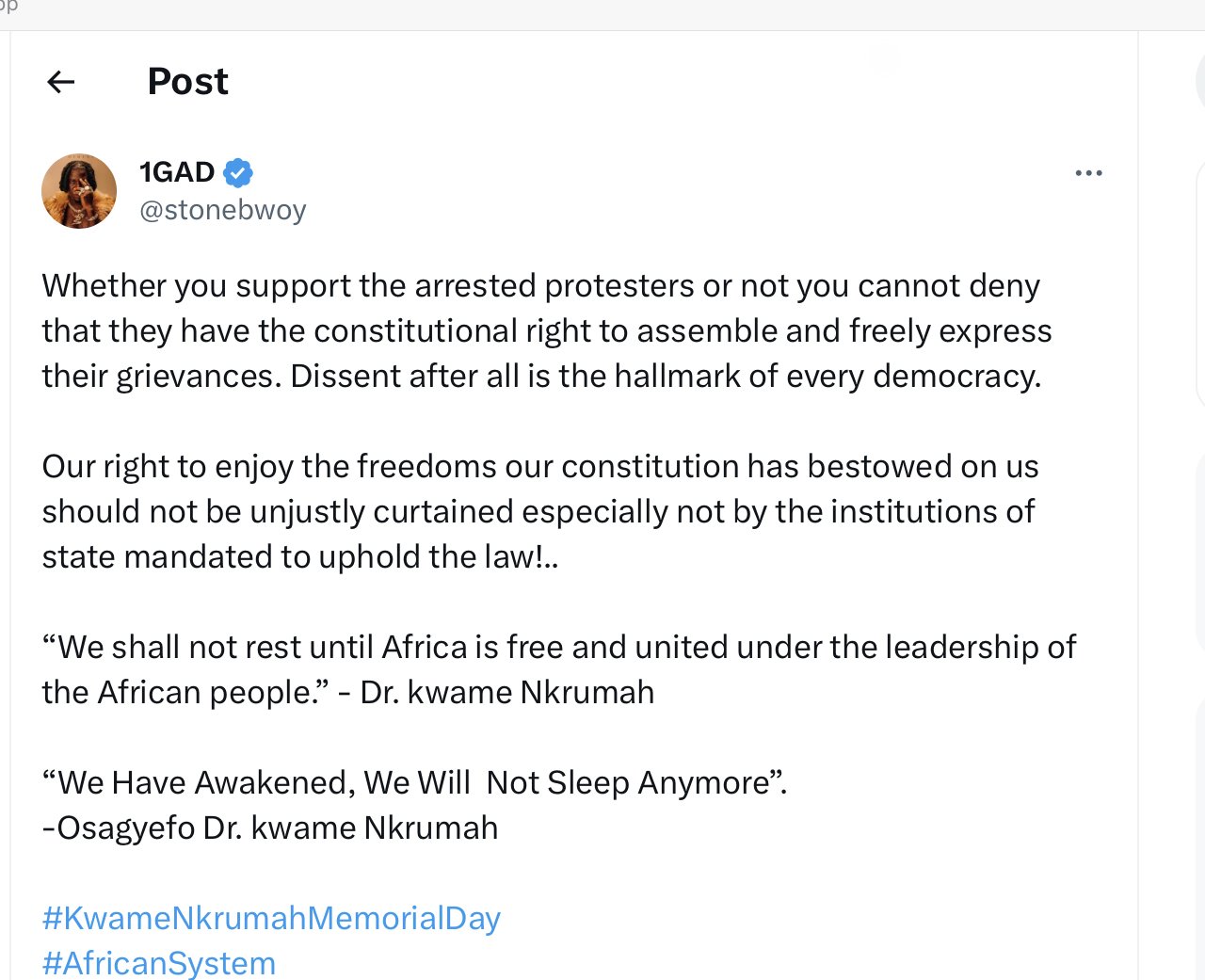
Task: Open the #AfricanSystem hashtag
Action: click(x=159, y=963)
